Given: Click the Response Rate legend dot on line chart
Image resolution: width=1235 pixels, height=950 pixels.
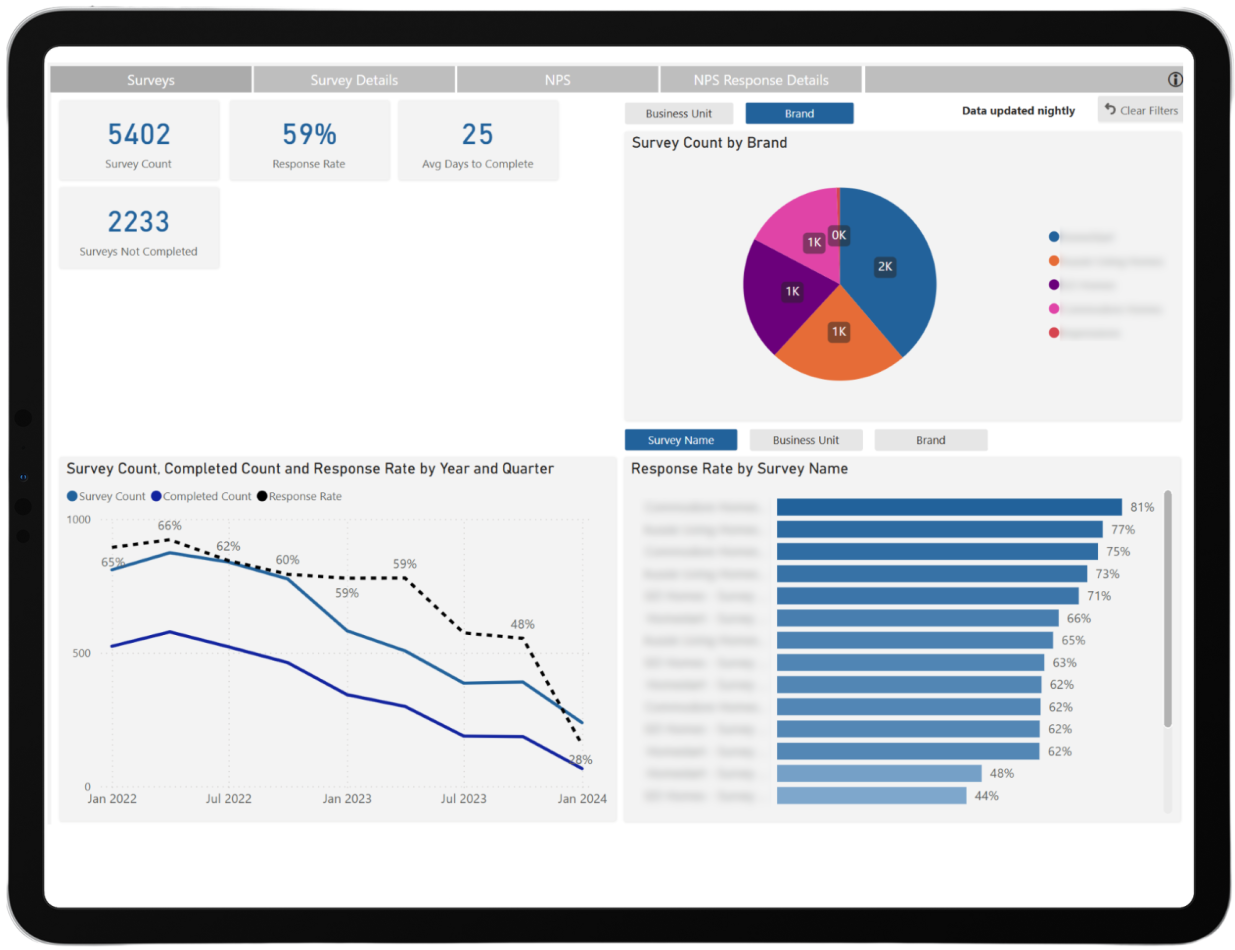Looking at the screenshot, I should [x=261, y=496].
